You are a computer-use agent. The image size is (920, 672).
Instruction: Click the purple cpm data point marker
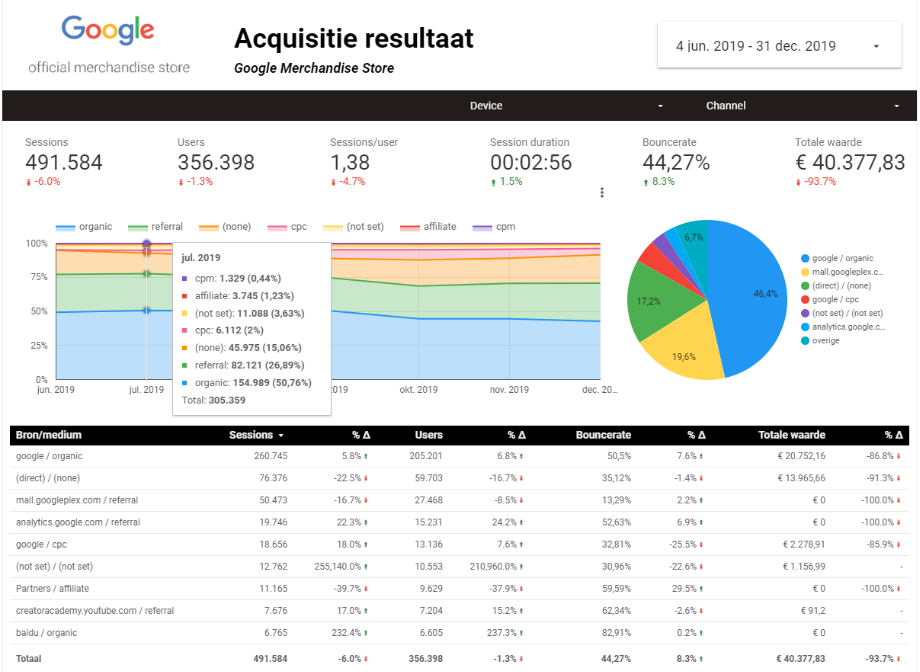click(147, 244)
